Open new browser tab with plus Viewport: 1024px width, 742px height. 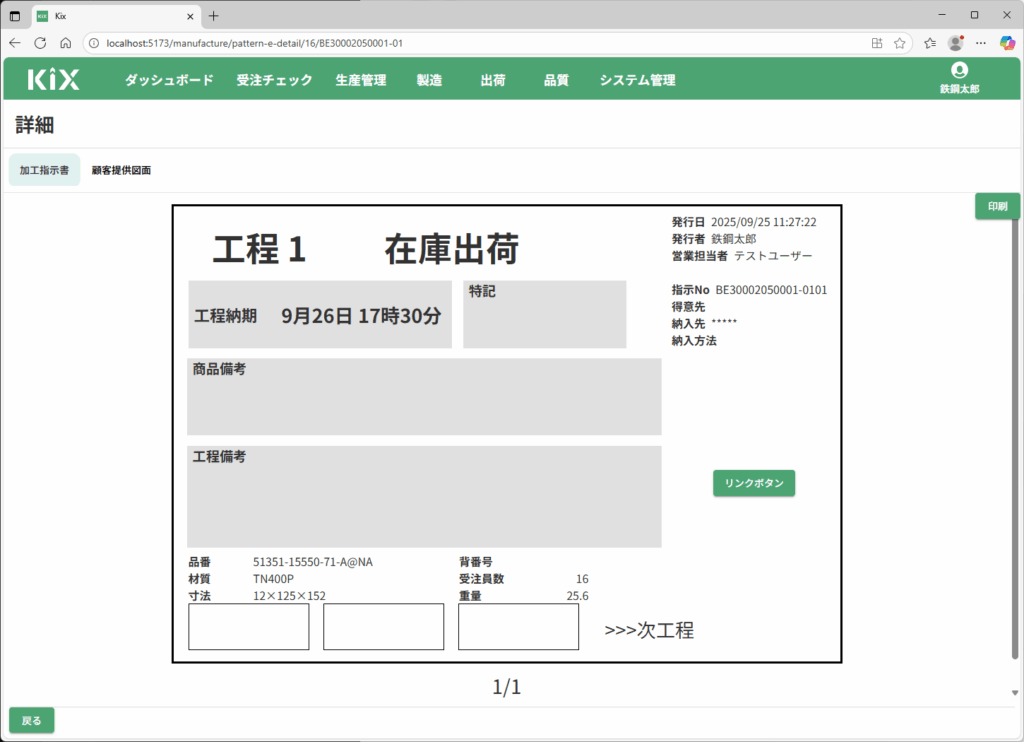tap(213, 16)
